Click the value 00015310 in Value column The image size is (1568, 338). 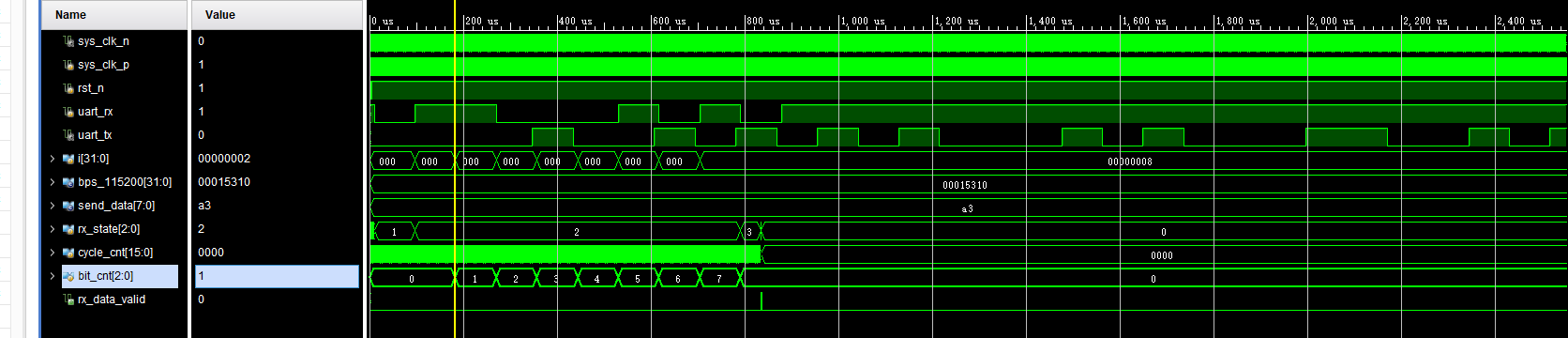pyautogui.click(x=224, y=182)
